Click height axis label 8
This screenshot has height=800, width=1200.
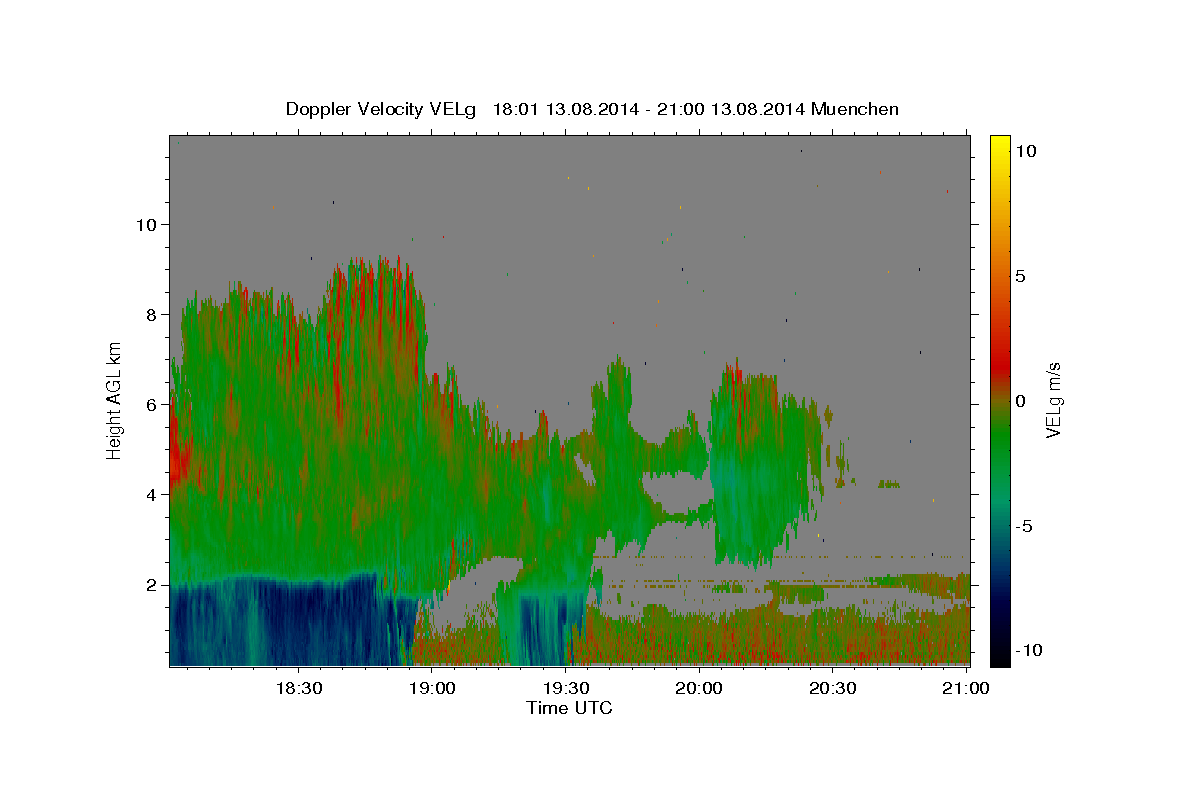tap(154, 315)
